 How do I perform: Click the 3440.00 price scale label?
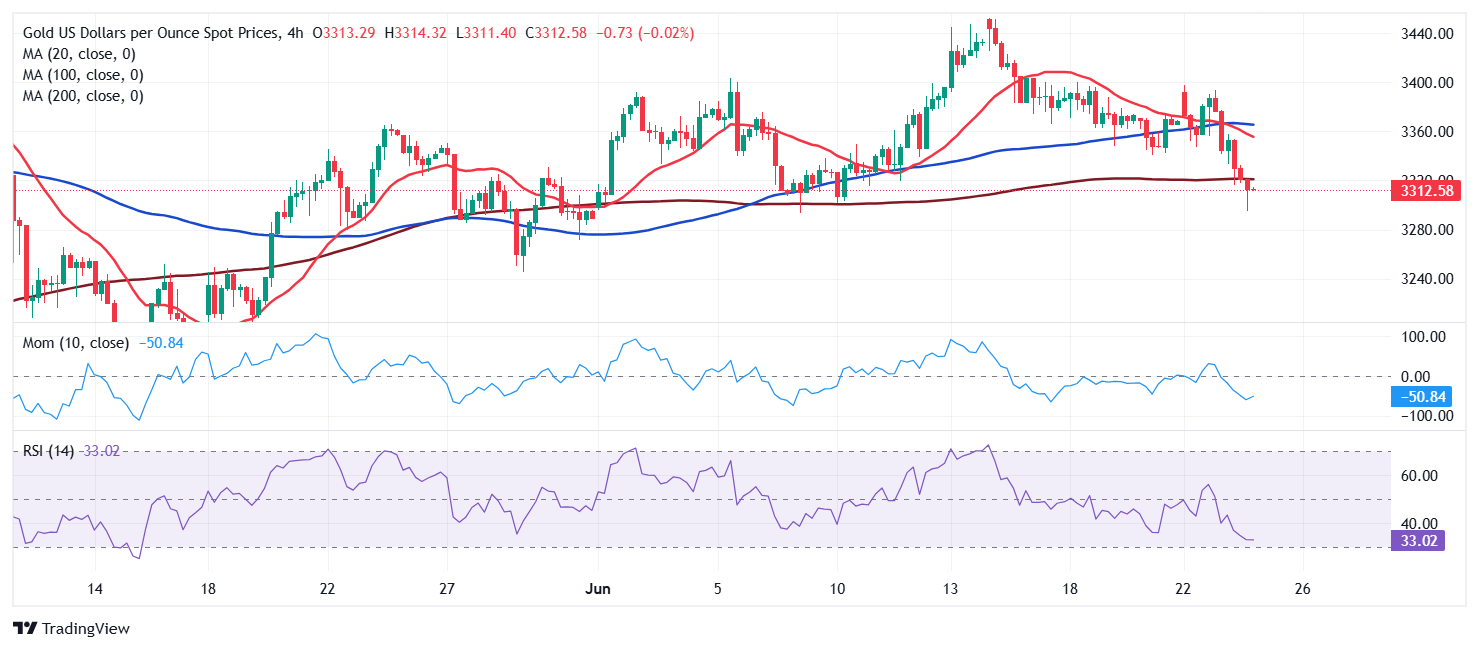(1426, 34)
